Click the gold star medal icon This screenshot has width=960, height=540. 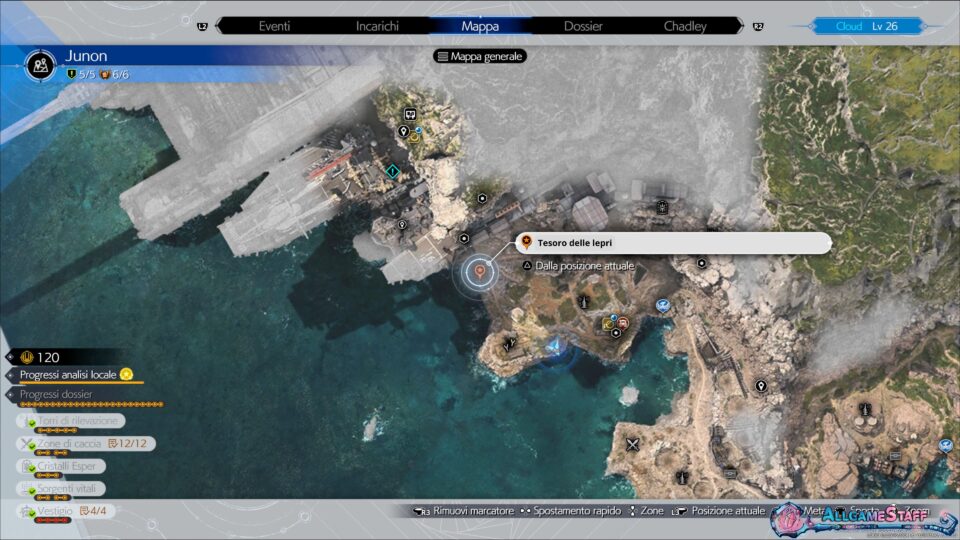pos(127,374)
